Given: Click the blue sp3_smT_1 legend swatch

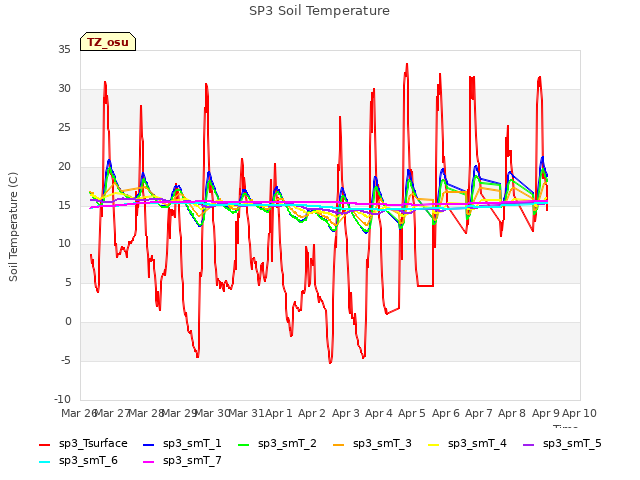Looking at the screenshot, I should [x=149, y=444].
